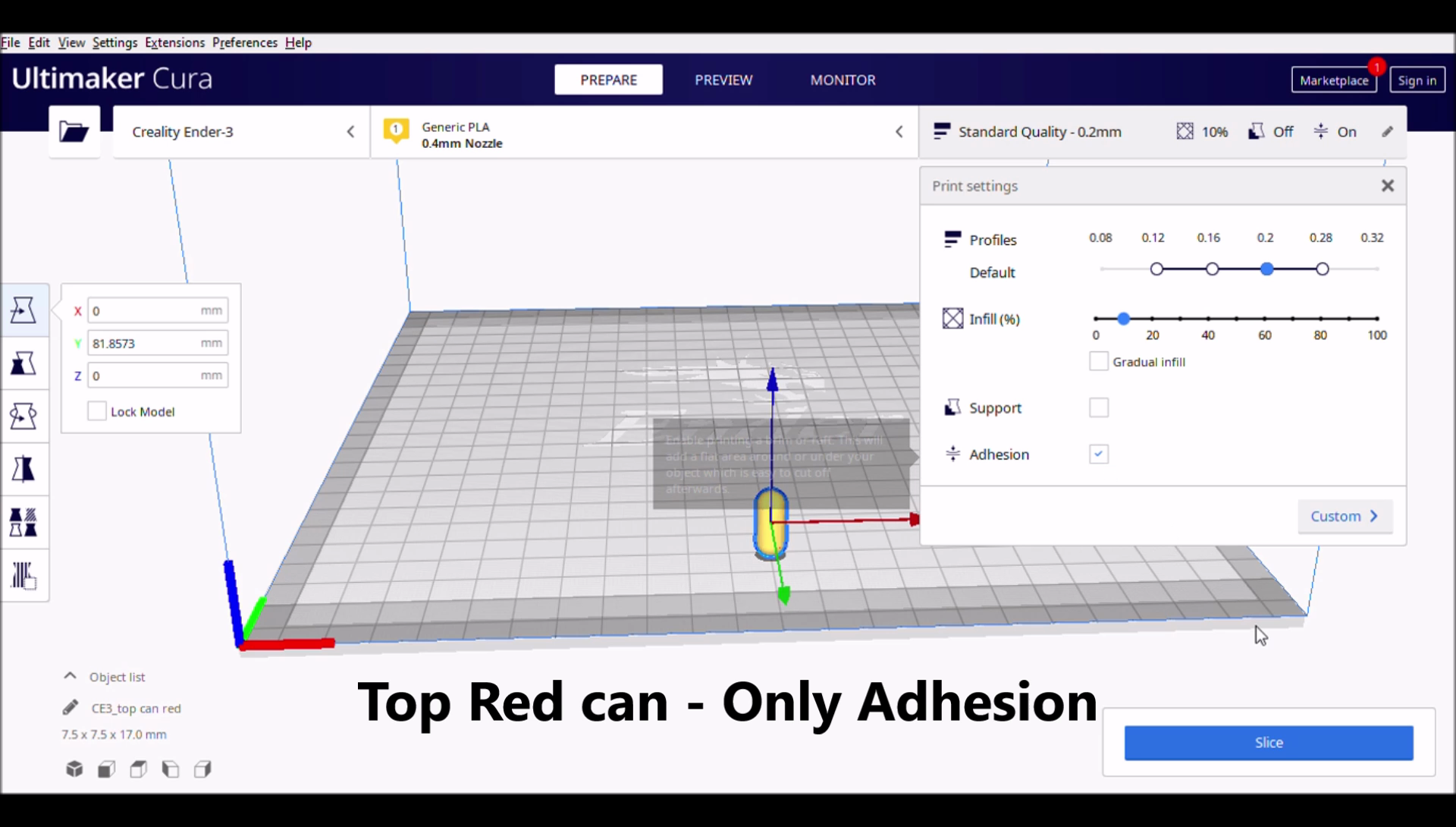Image resolution: width=1456 pixels, height=827 pixels.
Task: Switch to 3D view cube icon
Action: click(74, 769)
